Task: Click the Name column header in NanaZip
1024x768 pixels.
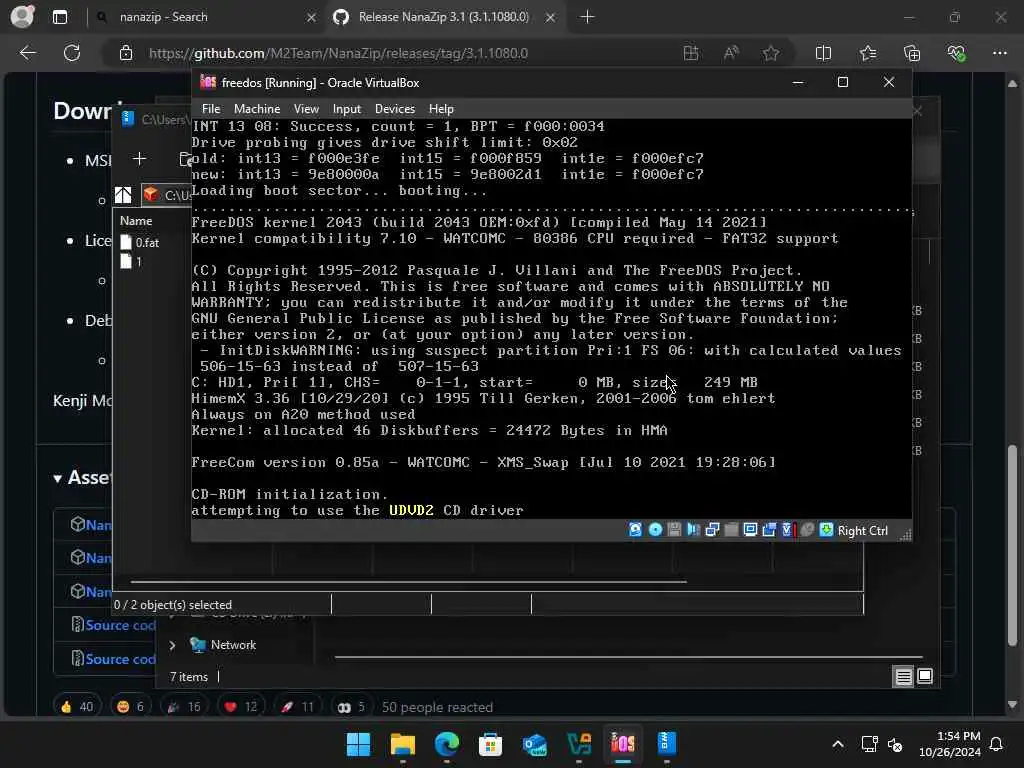Action: point(136,221)
